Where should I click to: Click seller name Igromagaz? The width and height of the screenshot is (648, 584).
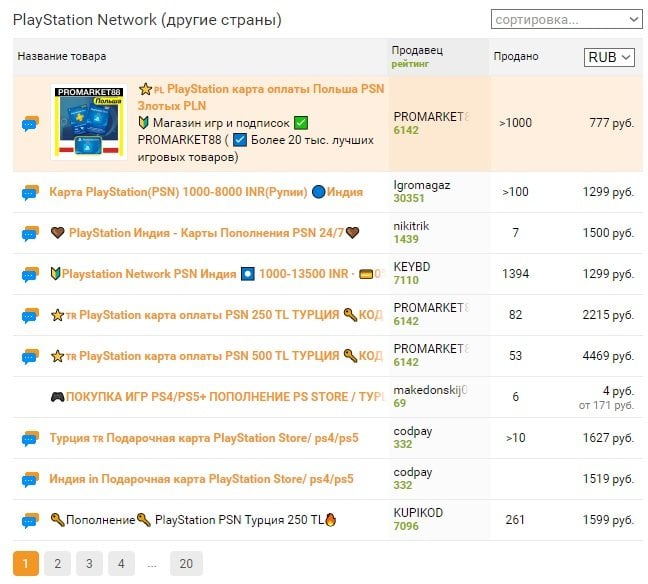click(x=422, y=185)
